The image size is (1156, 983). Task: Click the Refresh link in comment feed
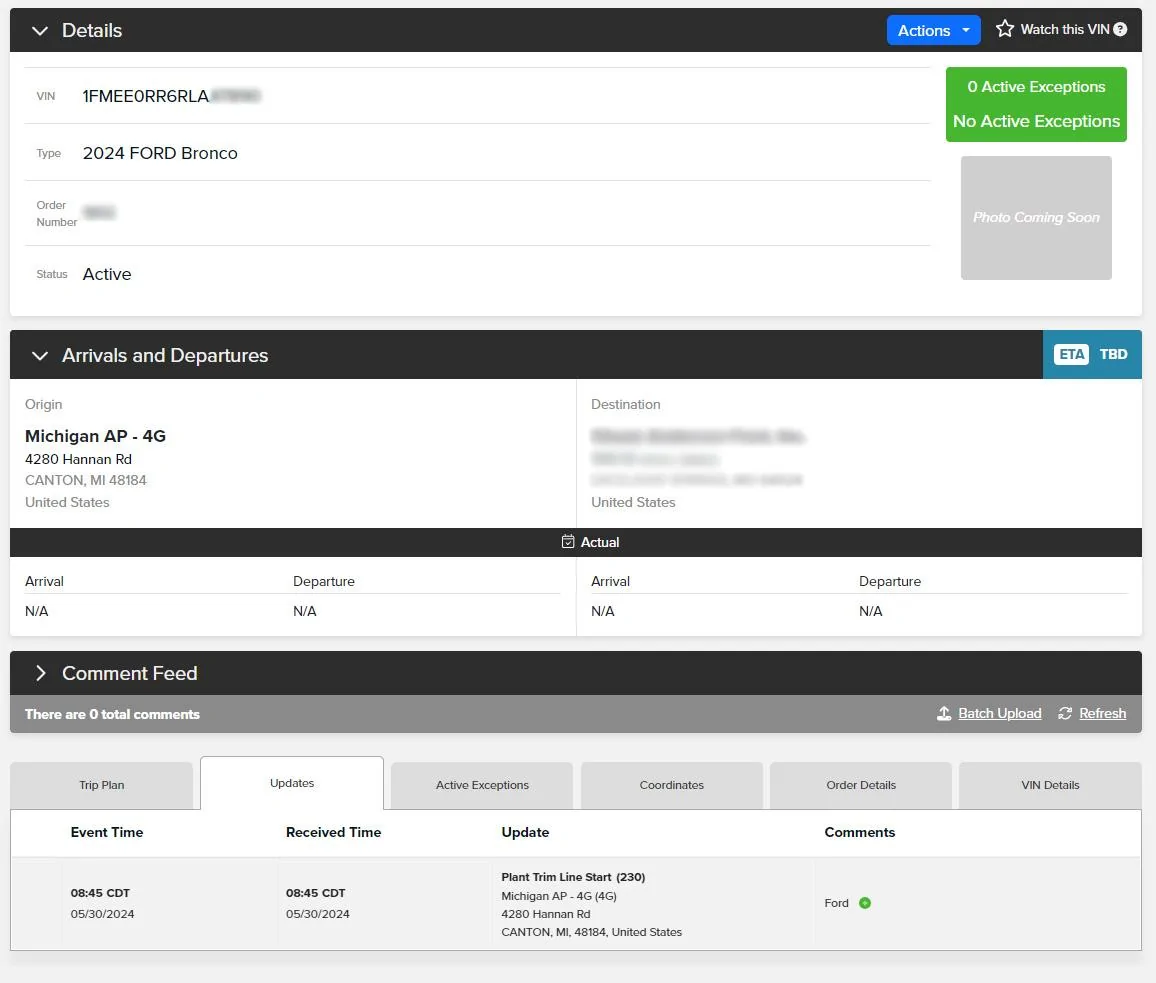click(x=1102, y=713)
